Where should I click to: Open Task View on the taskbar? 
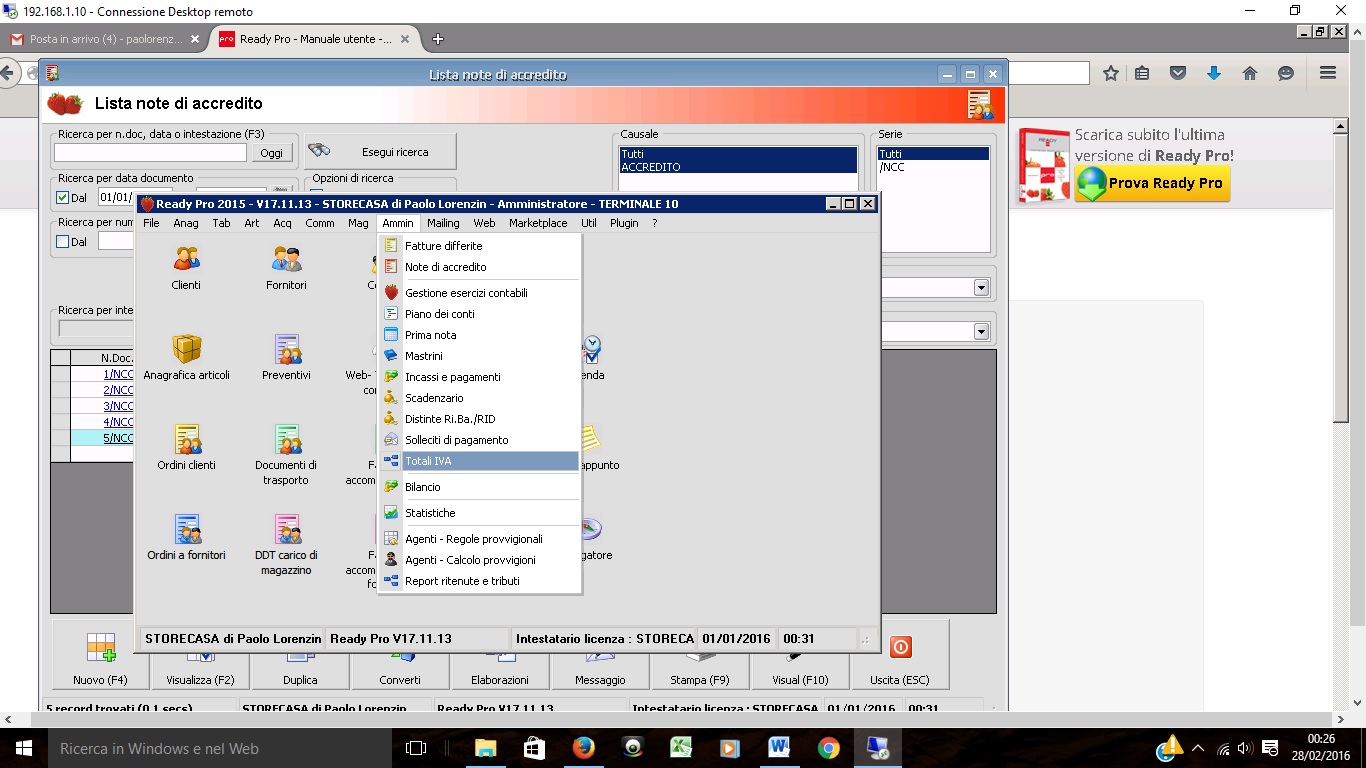pyautogui.click(x=416, y=748)
